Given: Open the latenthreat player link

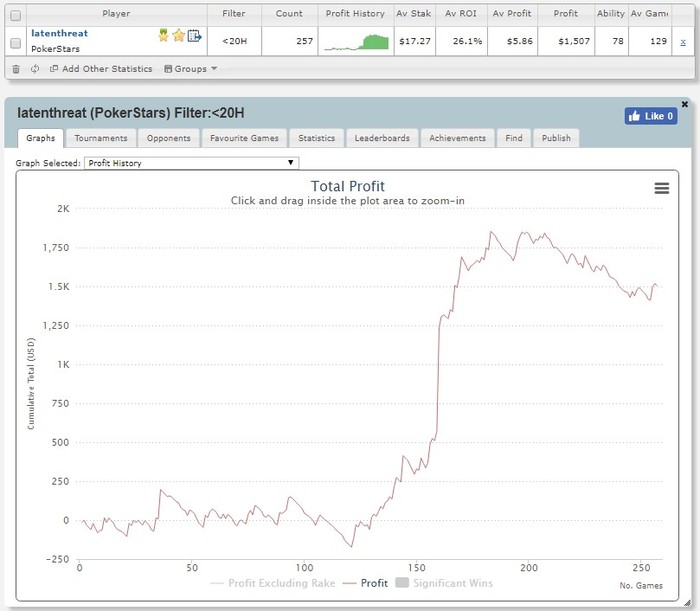Looking at the screenshot, I should 59,33.
